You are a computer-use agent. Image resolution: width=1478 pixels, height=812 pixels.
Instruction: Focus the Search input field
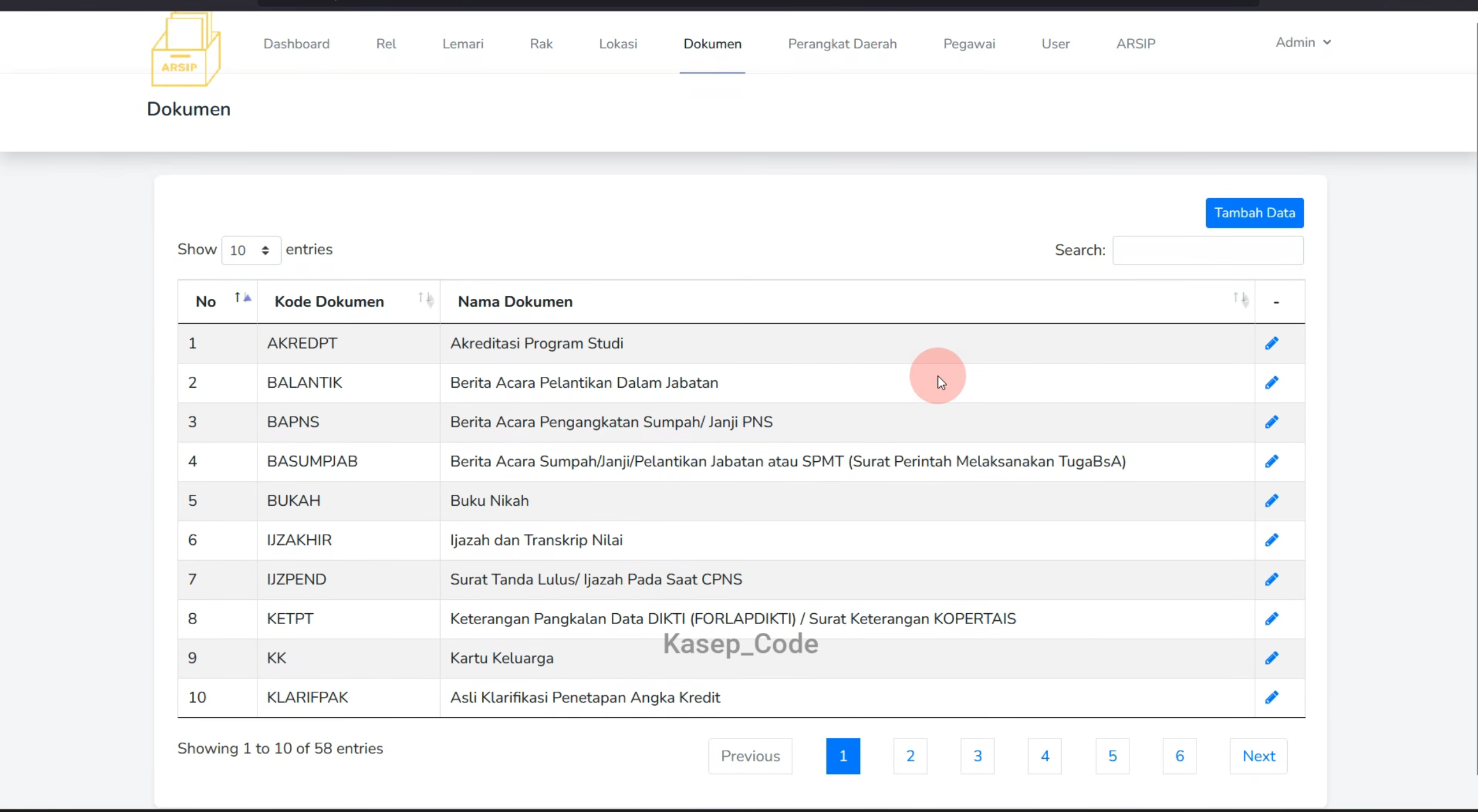(x=1208, y=250)
